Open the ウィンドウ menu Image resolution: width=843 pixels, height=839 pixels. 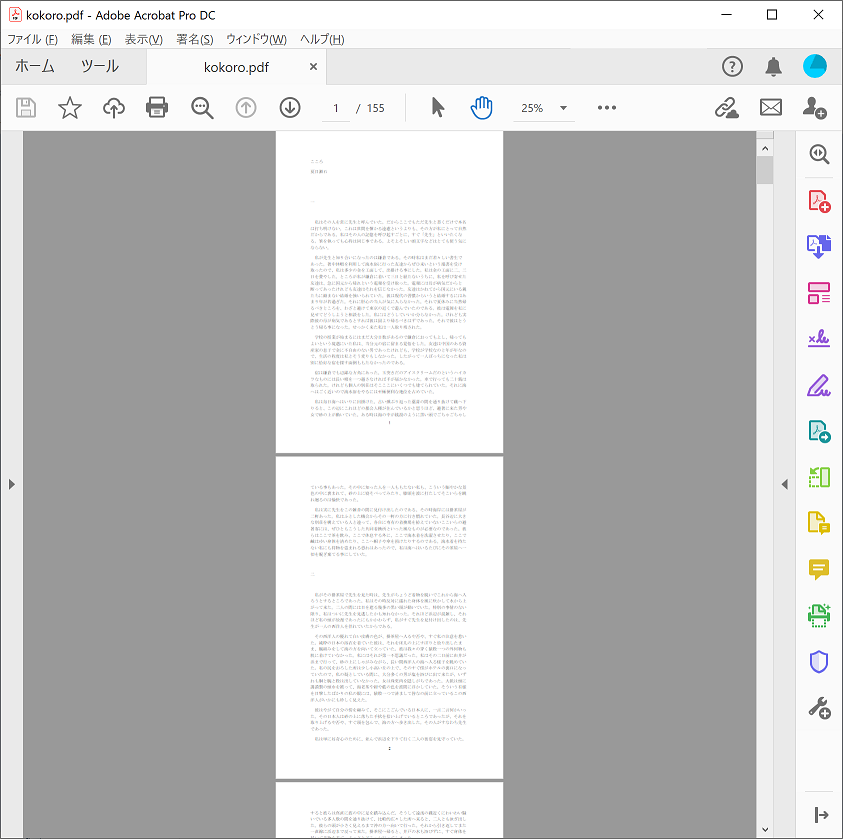coord(256,39)
